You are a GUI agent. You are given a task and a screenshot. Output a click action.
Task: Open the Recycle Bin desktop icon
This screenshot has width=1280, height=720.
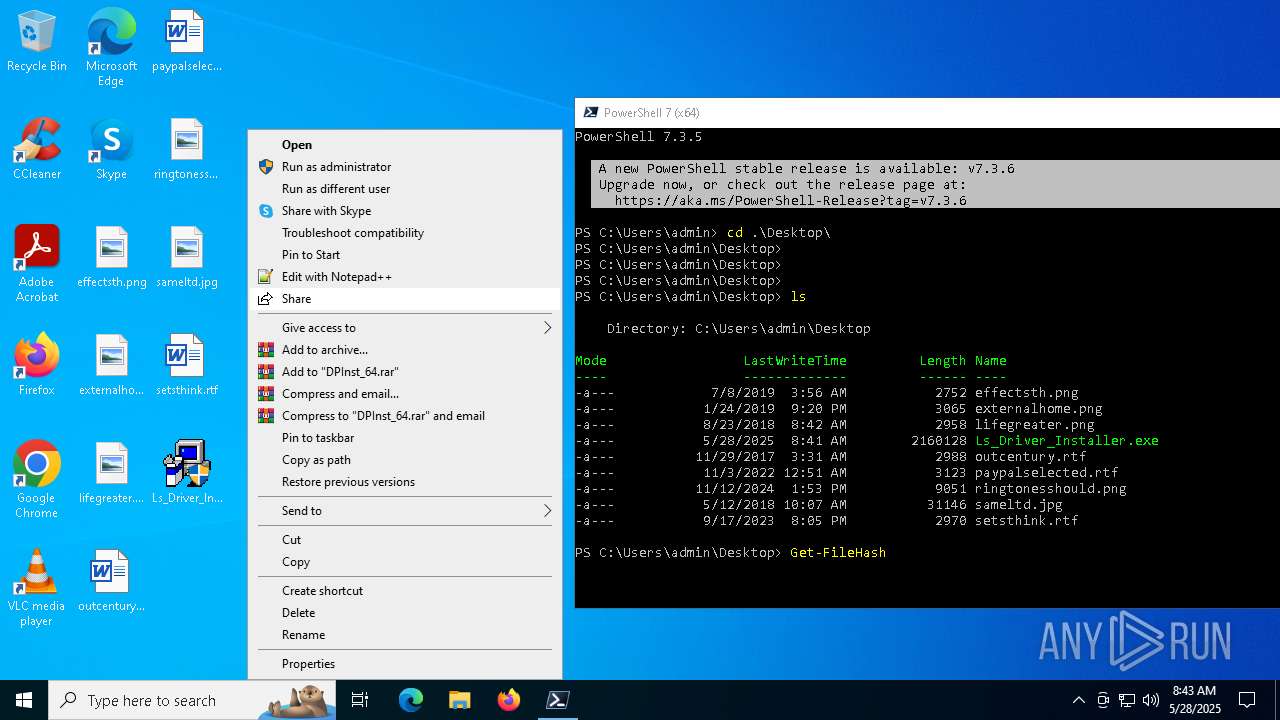pos(37,42)
